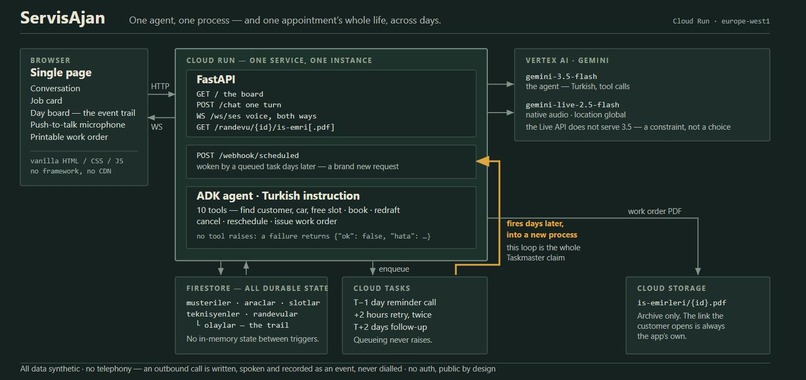This screenshot has height=380, width=806.
Task: Click 'CLOUD RUN — ONE SERVICE, ONE INSTANCE' heading
Action: click(279, 60)
